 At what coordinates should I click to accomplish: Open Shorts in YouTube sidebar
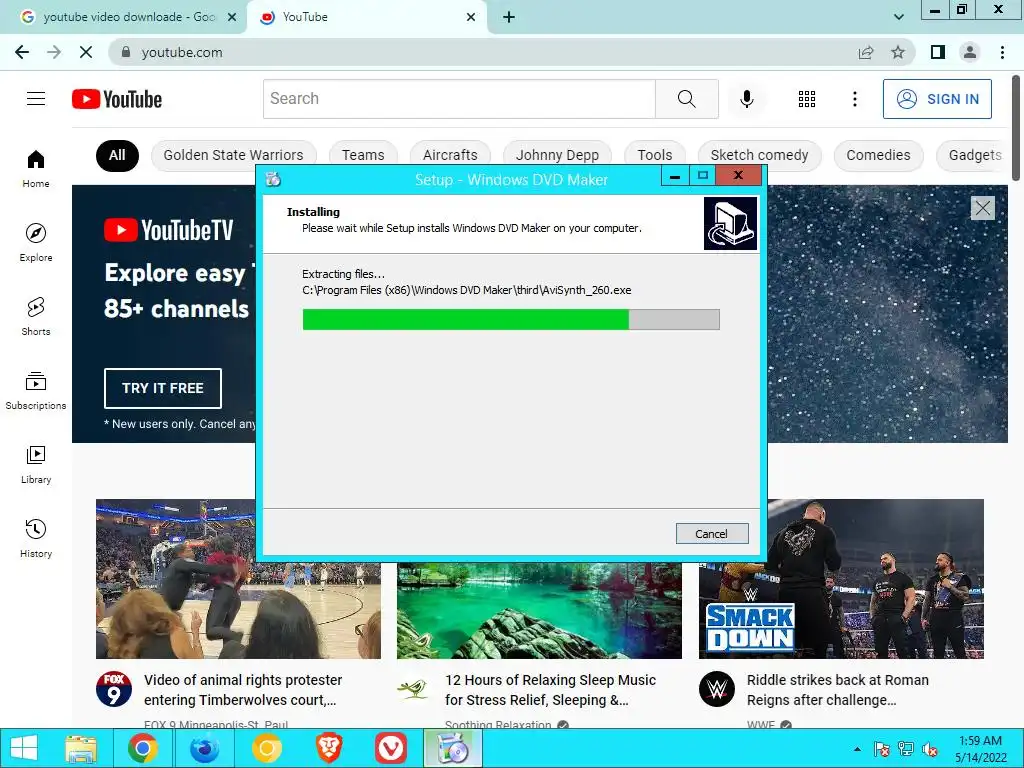coord(36,317)
